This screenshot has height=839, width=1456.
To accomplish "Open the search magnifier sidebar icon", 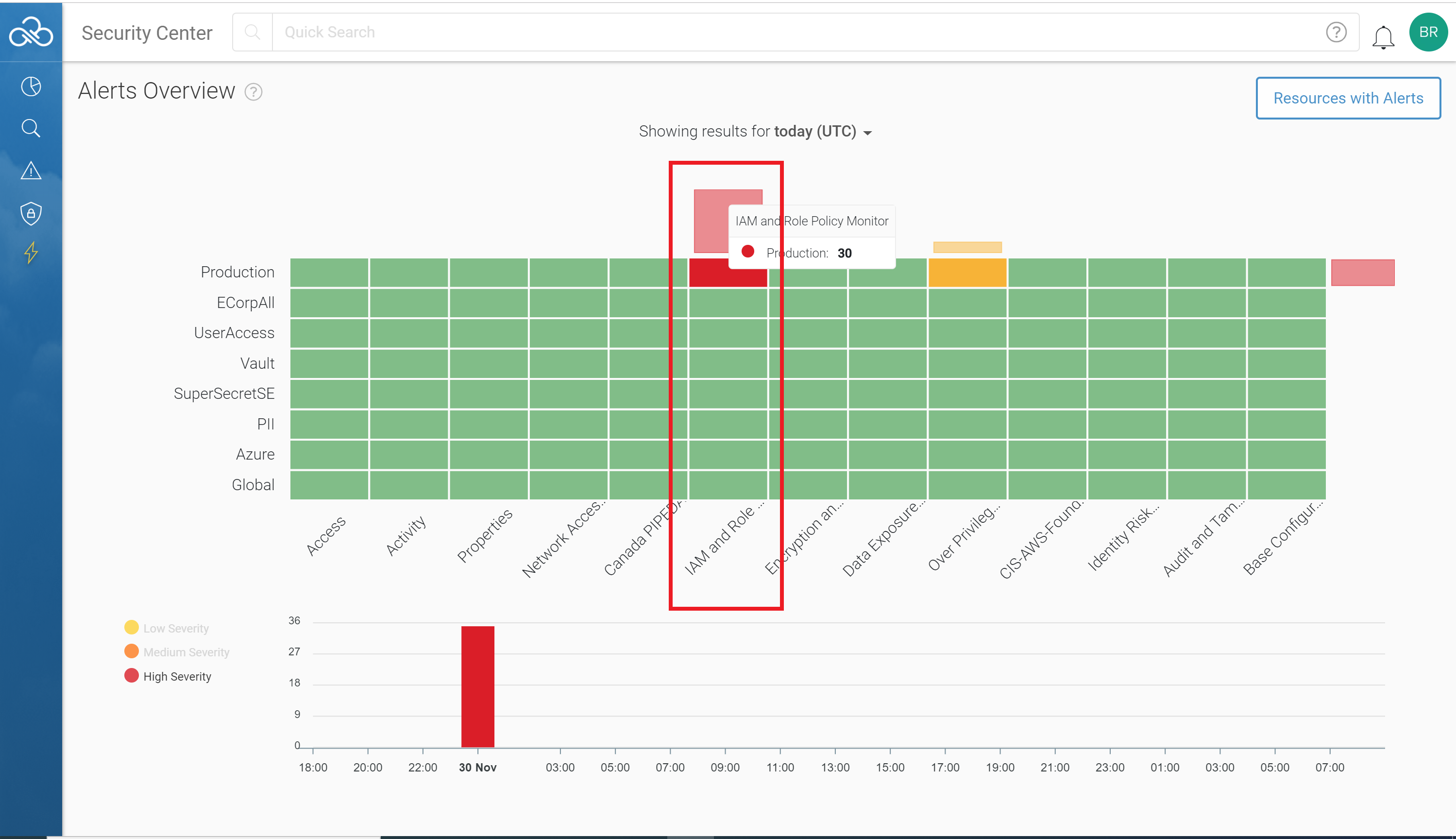I will point(31,128).
